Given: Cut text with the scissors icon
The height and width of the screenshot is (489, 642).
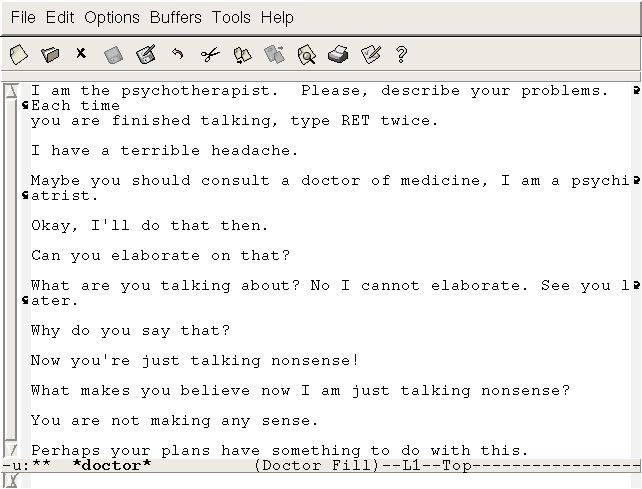Looking at the screenshot, I should (210, 54).
